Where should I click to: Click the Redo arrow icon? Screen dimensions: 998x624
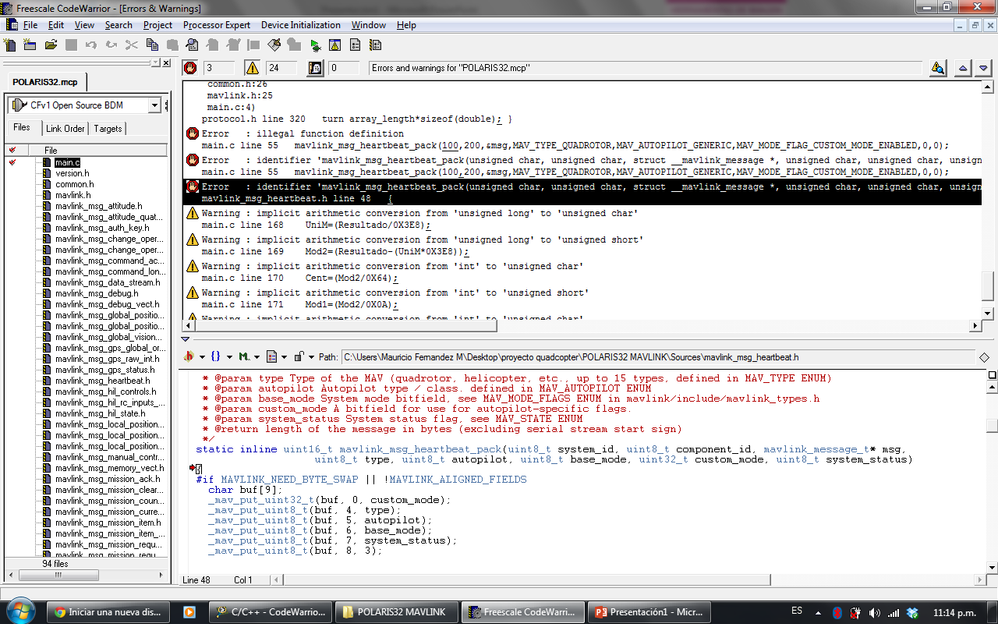(x=111, y=45)
